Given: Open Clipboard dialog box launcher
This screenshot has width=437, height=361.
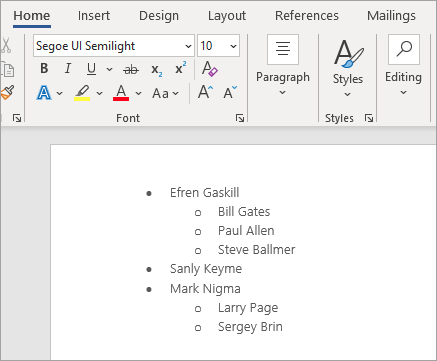Looking at the screenshot, I should pyautogui.click(x=17, y=118).
